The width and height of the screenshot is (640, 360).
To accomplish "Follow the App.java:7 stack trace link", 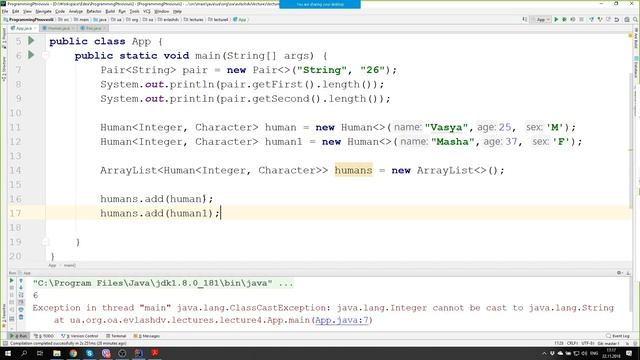I will [342, 320].
